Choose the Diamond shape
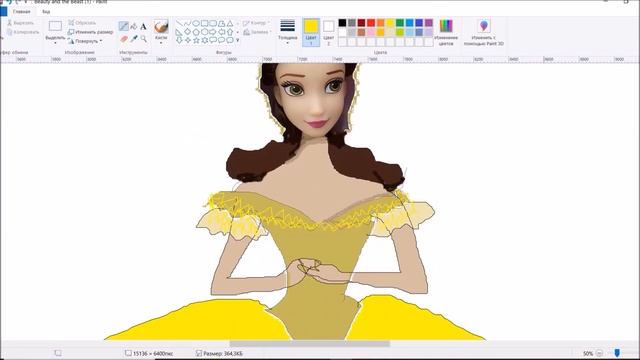Image resolution: width=640 pixels, height=360 pixels. pos(187,32)
